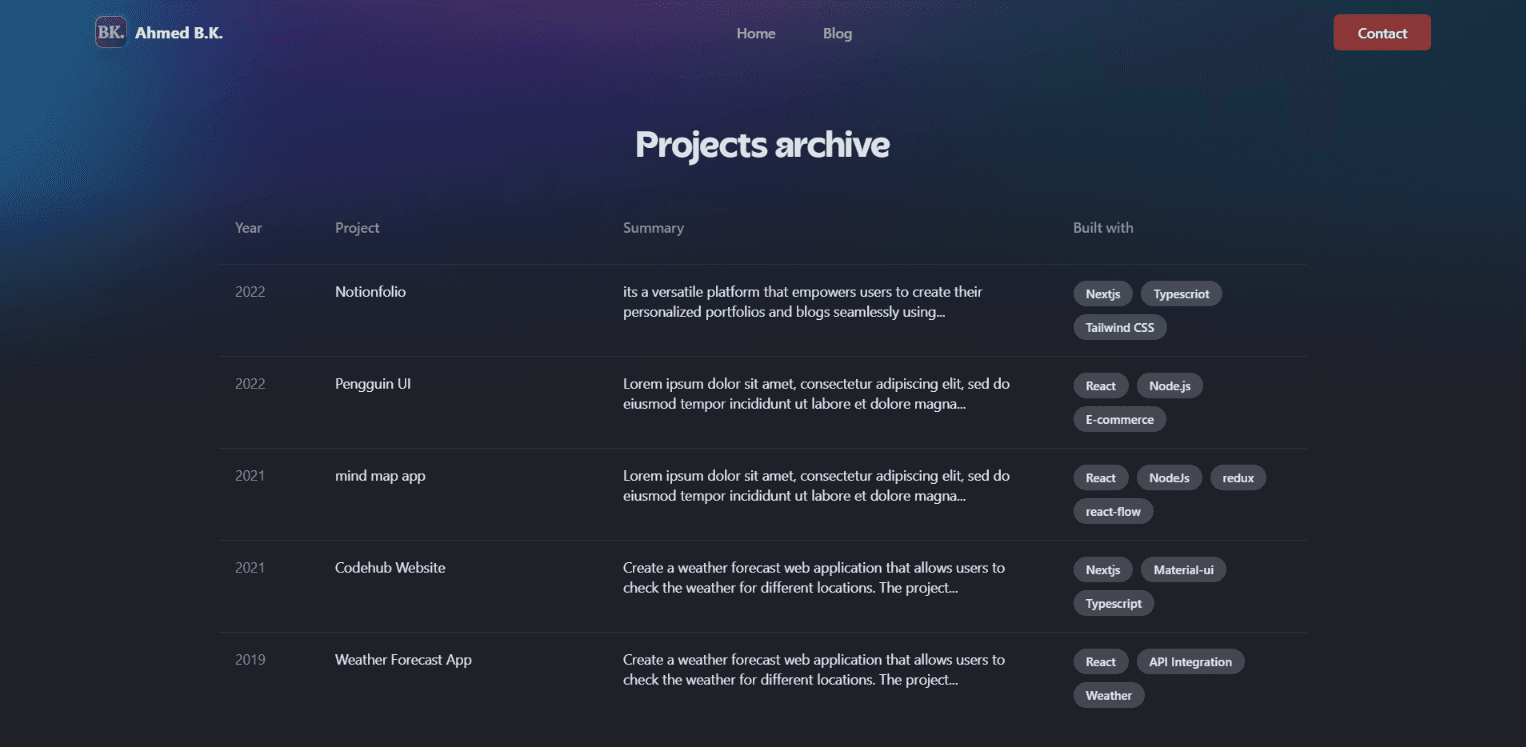Click the Weather tag
The width and height of the screenshot is (1526, 747).
pyautogui.click(x=1109, y=695)
